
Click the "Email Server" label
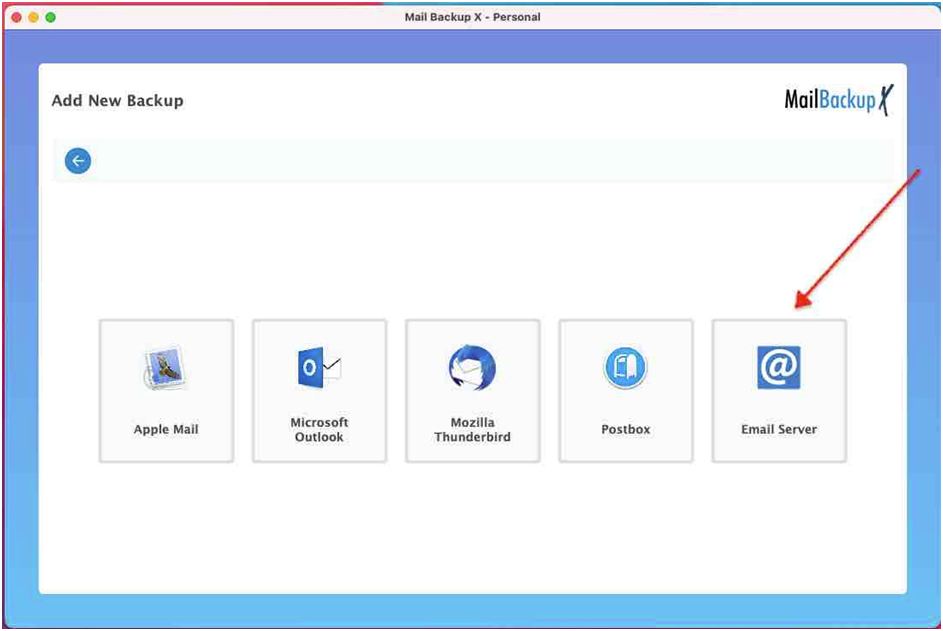[779, 429]
